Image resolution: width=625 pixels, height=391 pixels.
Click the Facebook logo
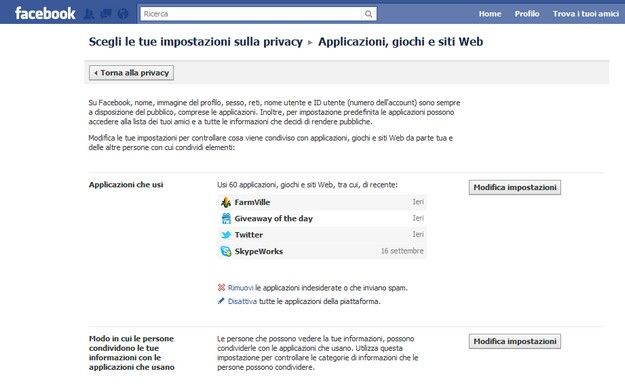coord(45,14)
